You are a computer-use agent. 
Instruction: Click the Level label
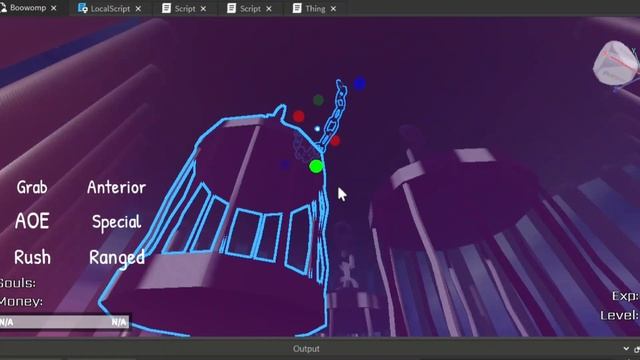619,315
